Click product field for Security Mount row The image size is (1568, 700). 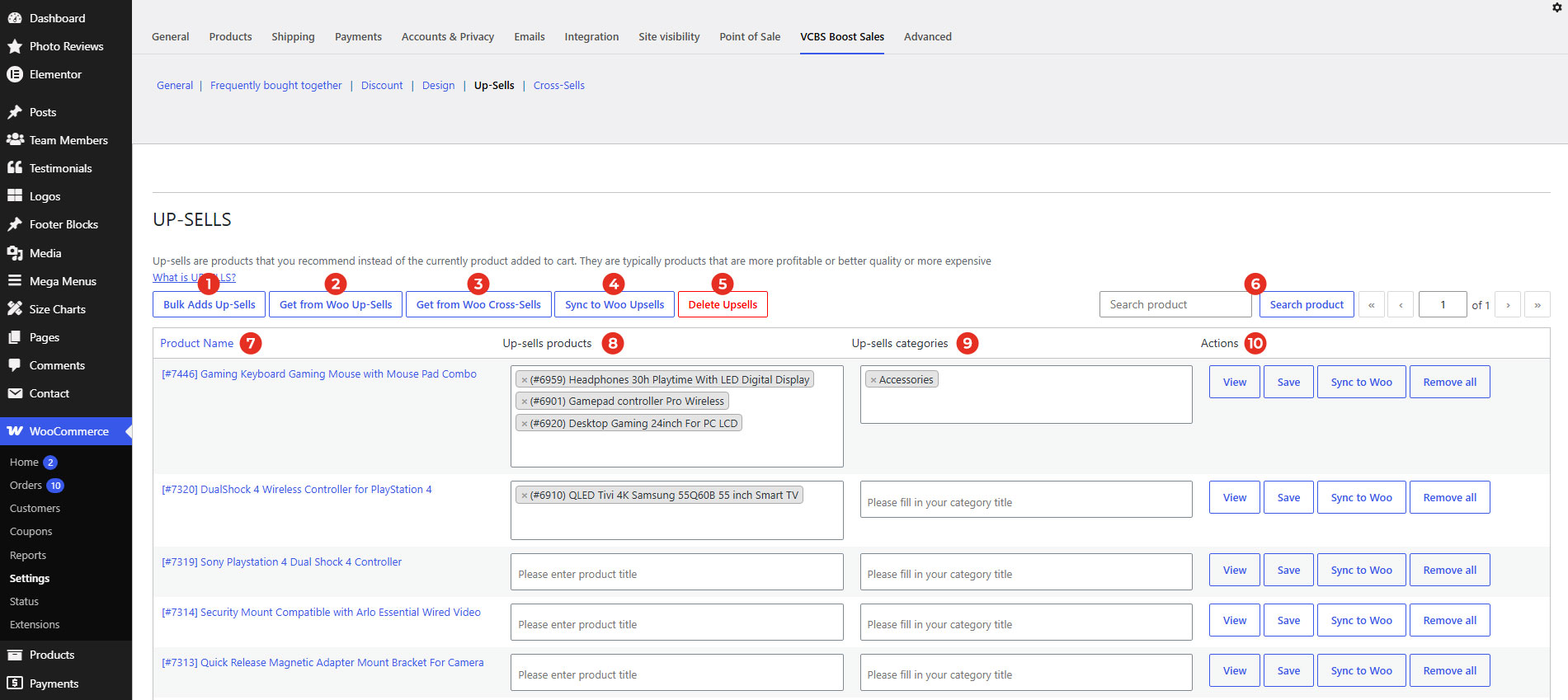677,622
